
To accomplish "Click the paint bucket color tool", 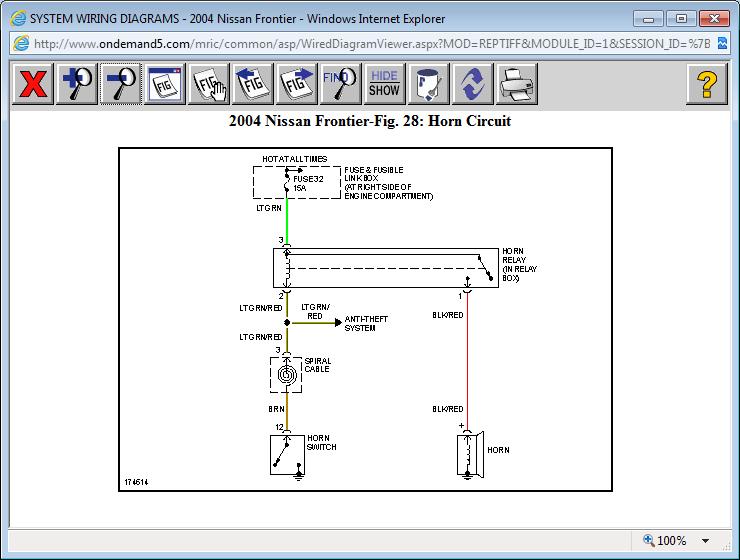I will [428, 84].
